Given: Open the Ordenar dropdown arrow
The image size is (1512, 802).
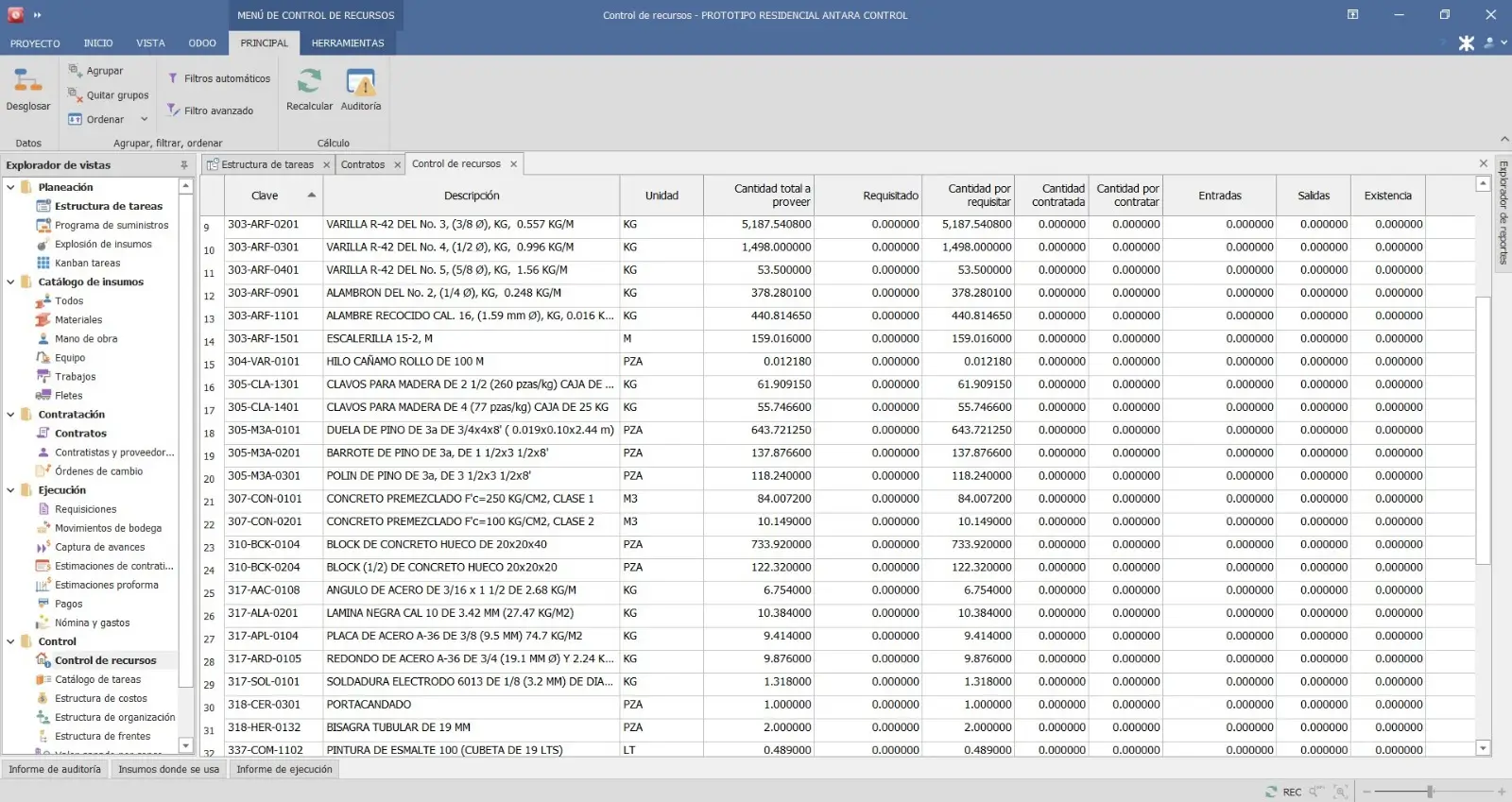Looking at the screenshot, I should coord(145,119).
